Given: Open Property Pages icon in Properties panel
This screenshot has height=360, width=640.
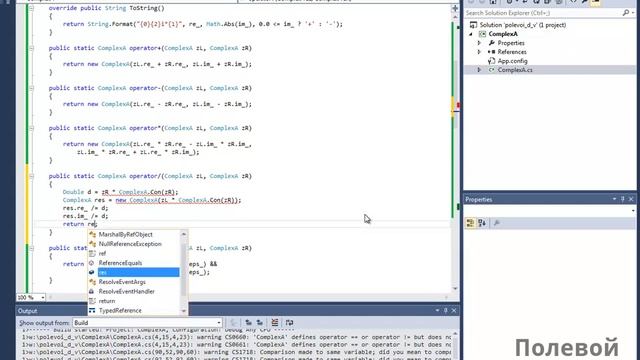Looking at the screenshot, I should (x=497, y=223).
